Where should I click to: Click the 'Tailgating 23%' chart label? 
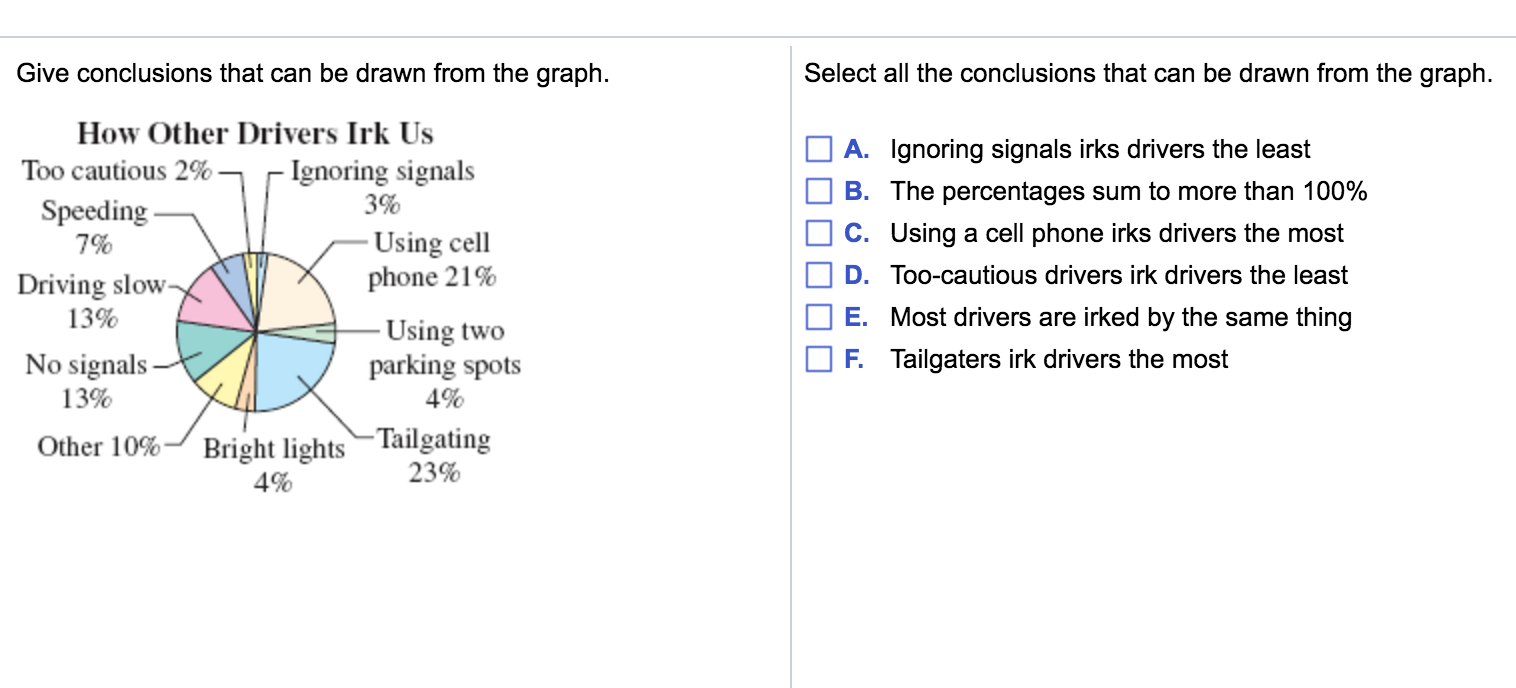(435, 456)
